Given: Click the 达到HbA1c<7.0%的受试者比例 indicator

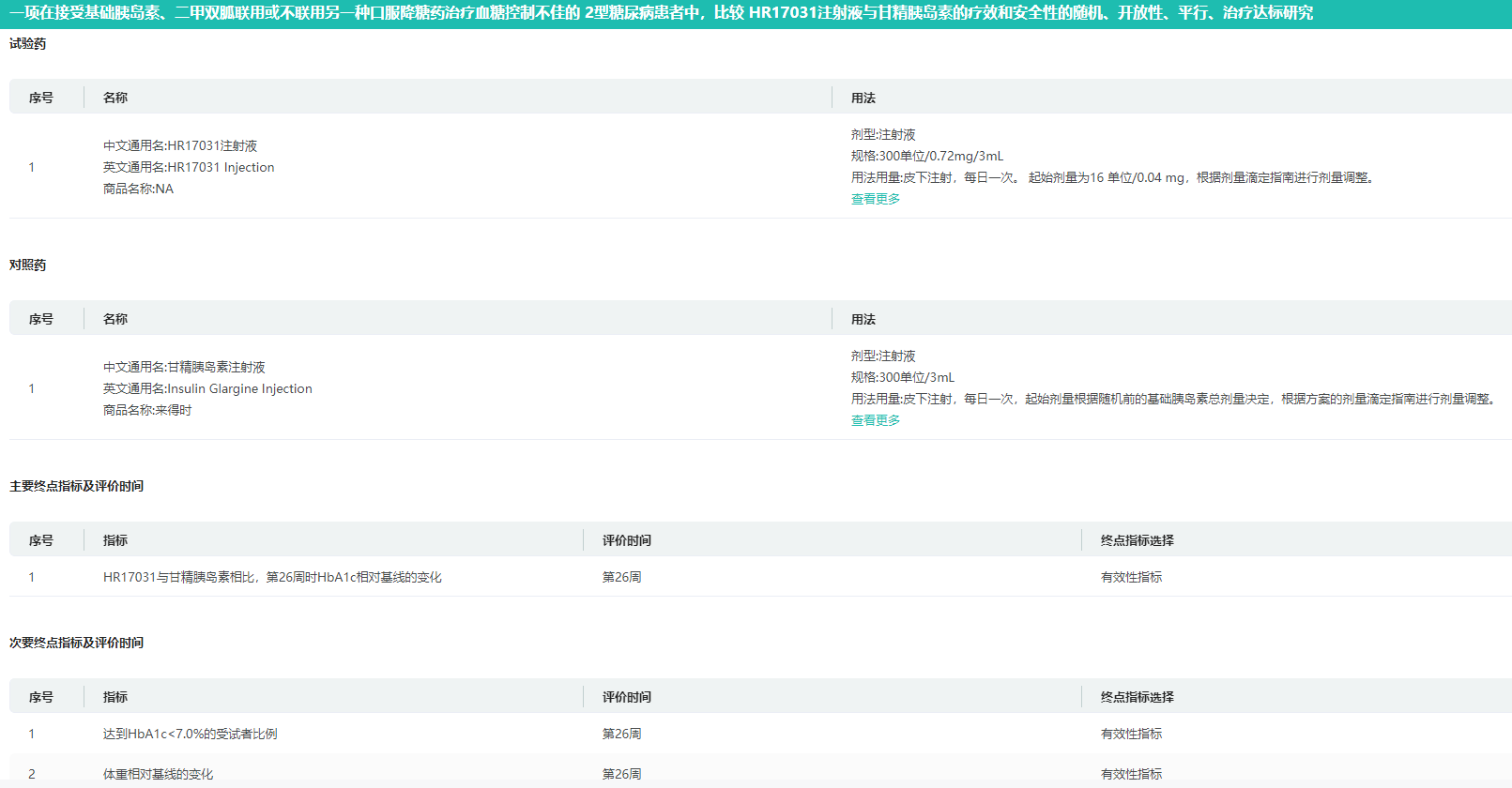Looking at the screenshot, I should pos(190,734).
